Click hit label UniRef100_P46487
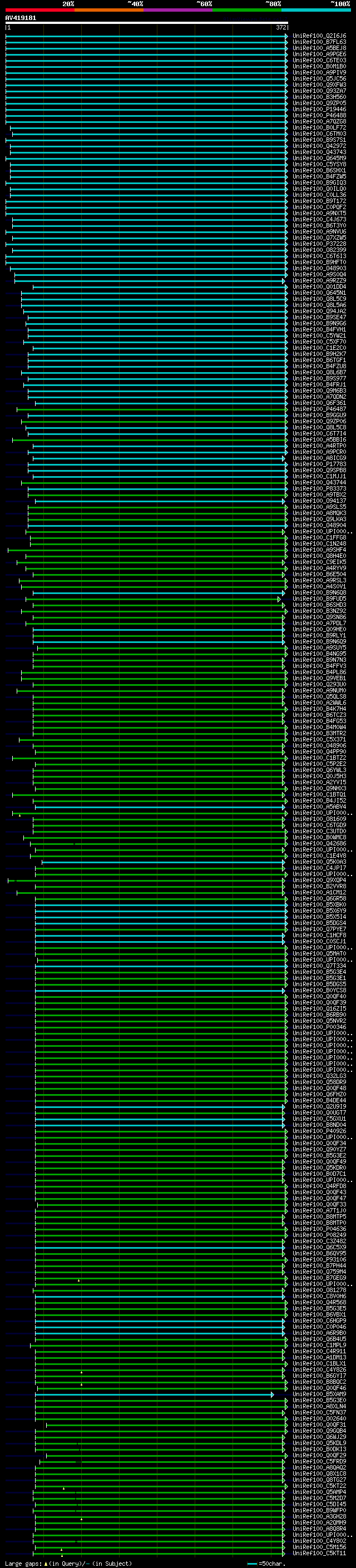The height and width of the screenshot is (1568, 356). [x=319, y=409]
